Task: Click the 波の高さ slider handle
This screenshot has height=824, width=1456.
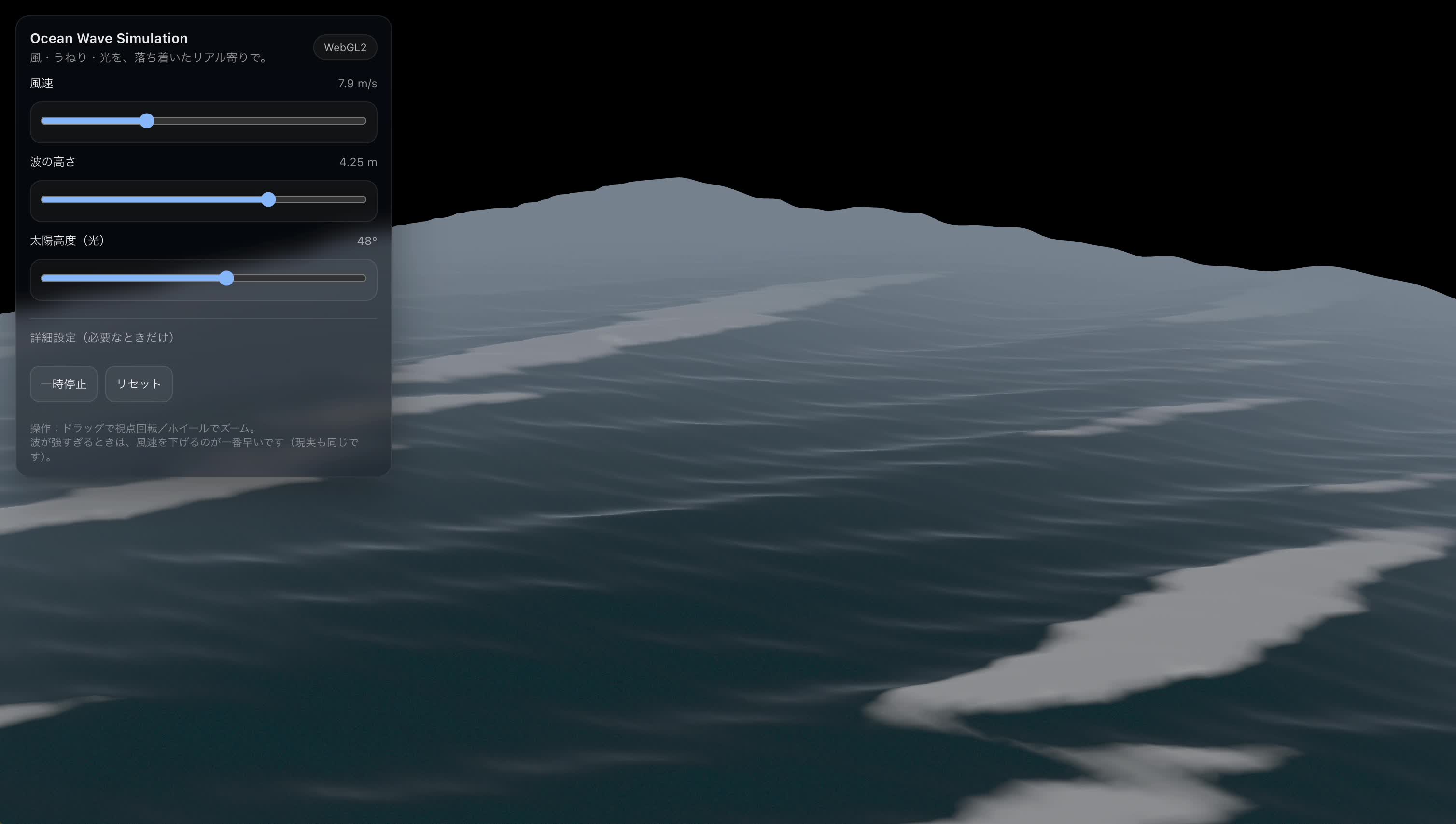Action: [269, 199]
